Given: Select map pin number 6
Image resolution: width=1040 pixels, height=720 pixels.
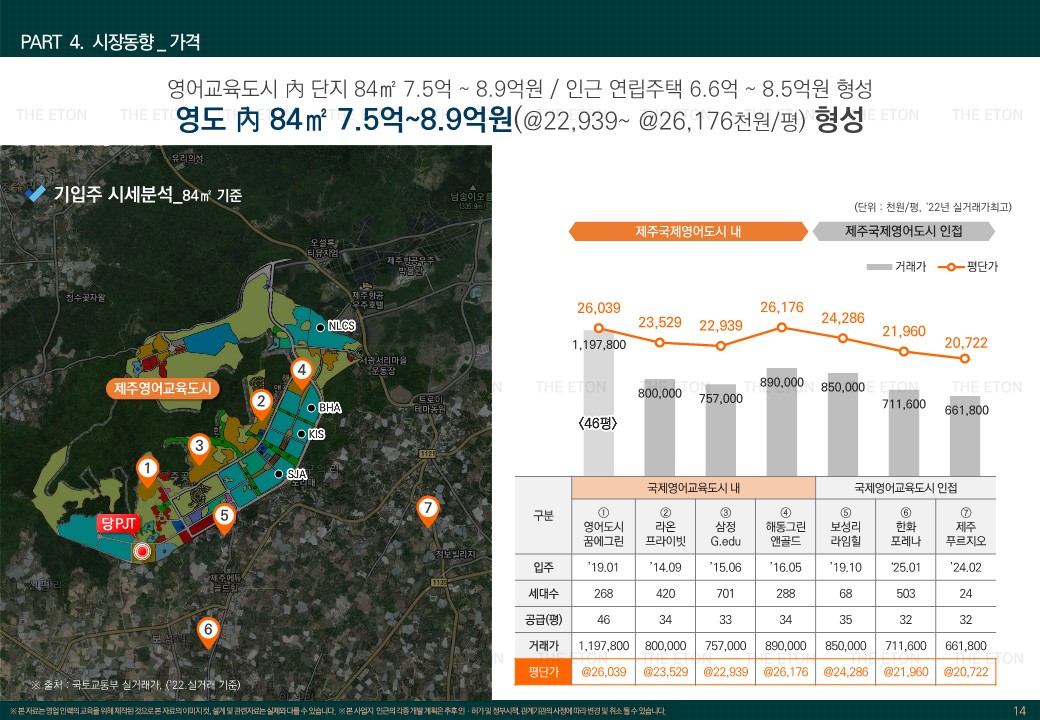Looking at the screenshot, I should click(x=207, y=630).
